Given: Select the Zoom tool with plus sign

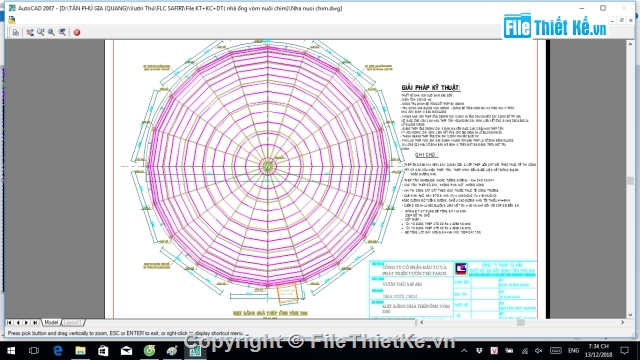Looking at the screenshot, I should click(x=41, y=32).
